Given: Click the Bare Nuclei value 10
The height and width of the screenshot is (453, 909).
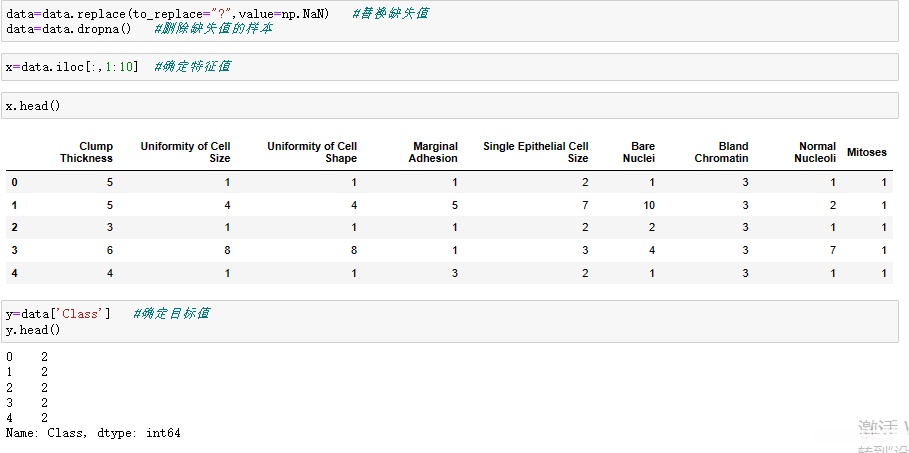Looking at the screenshot, I should coord(649,205).
